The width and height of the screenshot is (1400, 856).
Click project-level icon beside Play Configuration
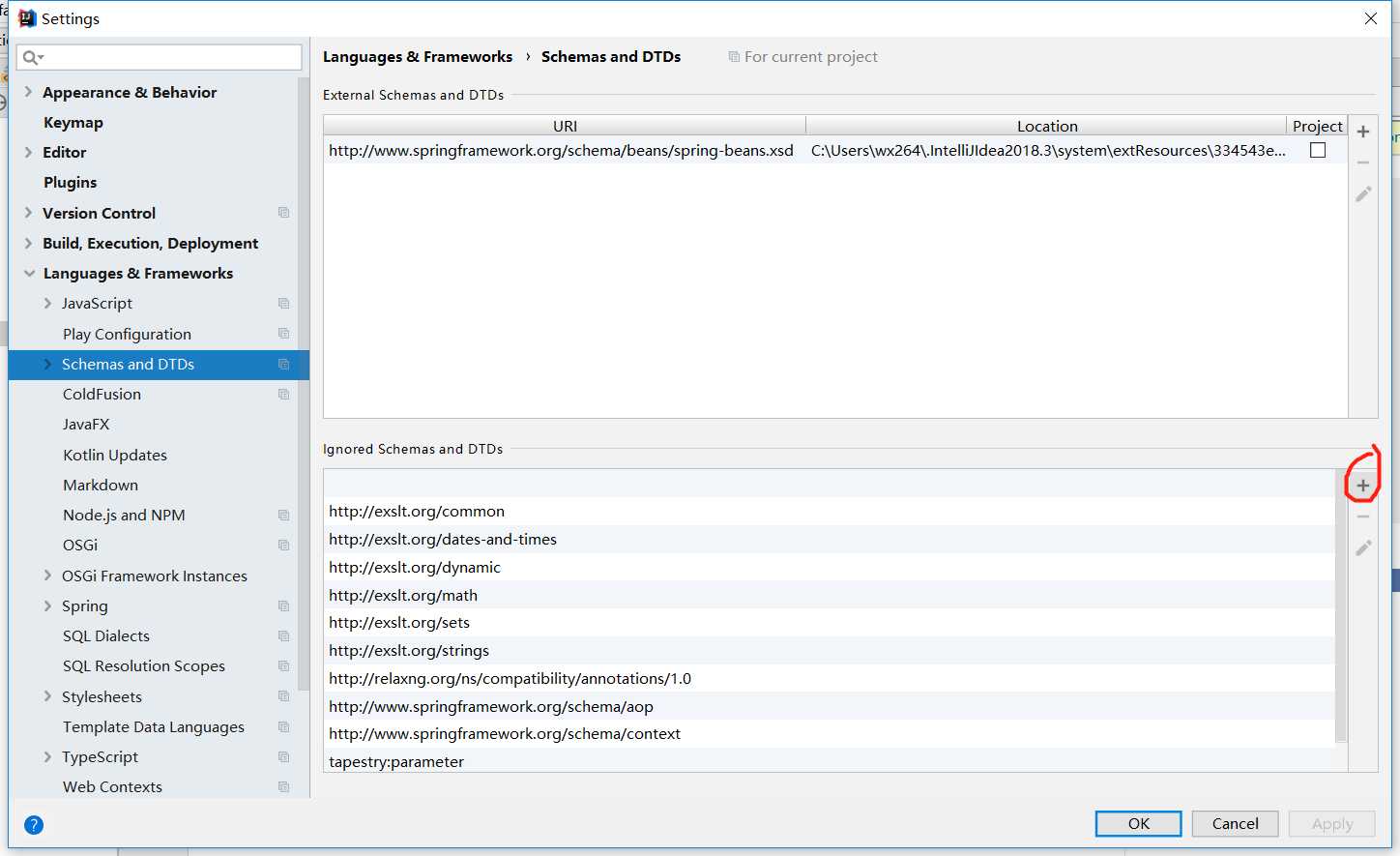pos(283,334)
